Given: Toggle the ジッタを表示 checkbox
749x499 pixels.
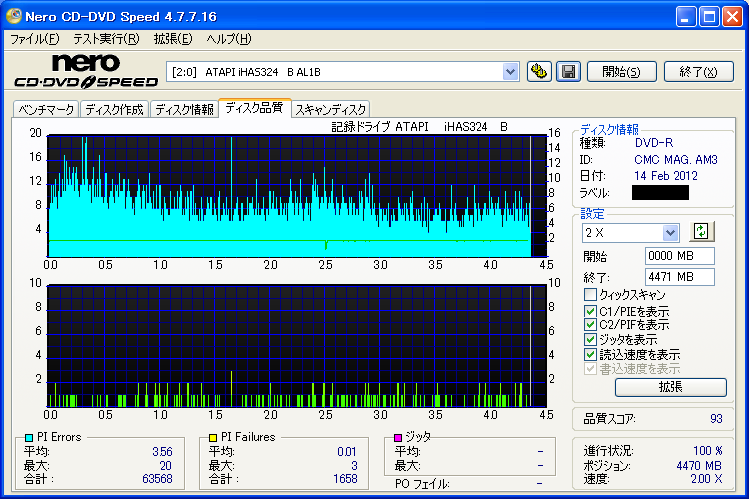Looking at the screenshot, I should [x=590, y=340].
